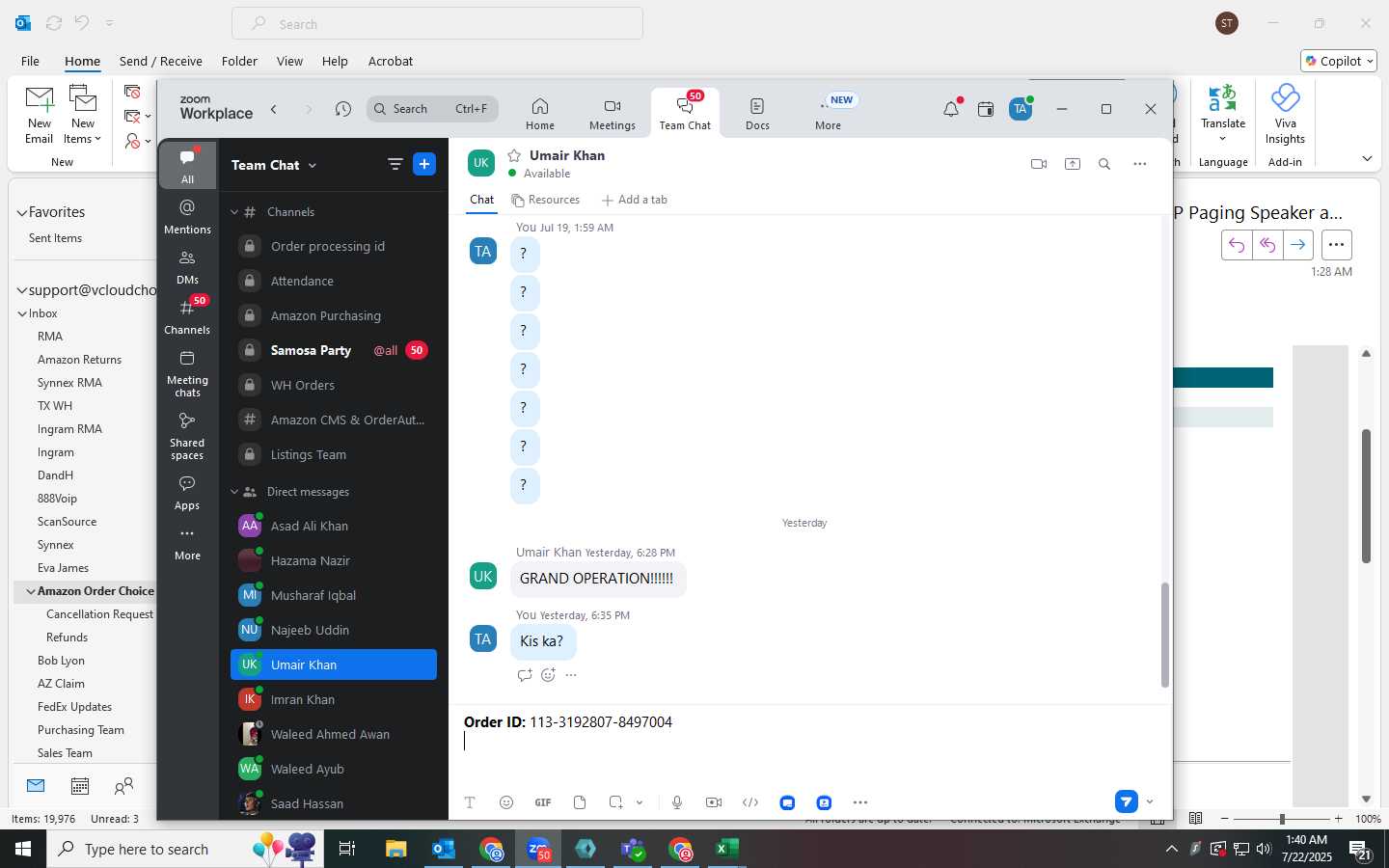
Task: Record a video message
Action: coord(714,802)
